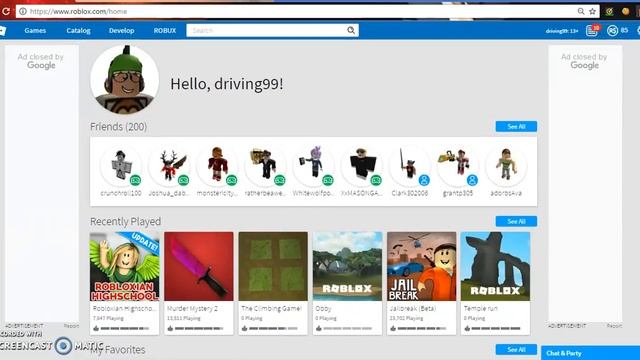See All friends
640x360 pixels.
coord(516,127)
